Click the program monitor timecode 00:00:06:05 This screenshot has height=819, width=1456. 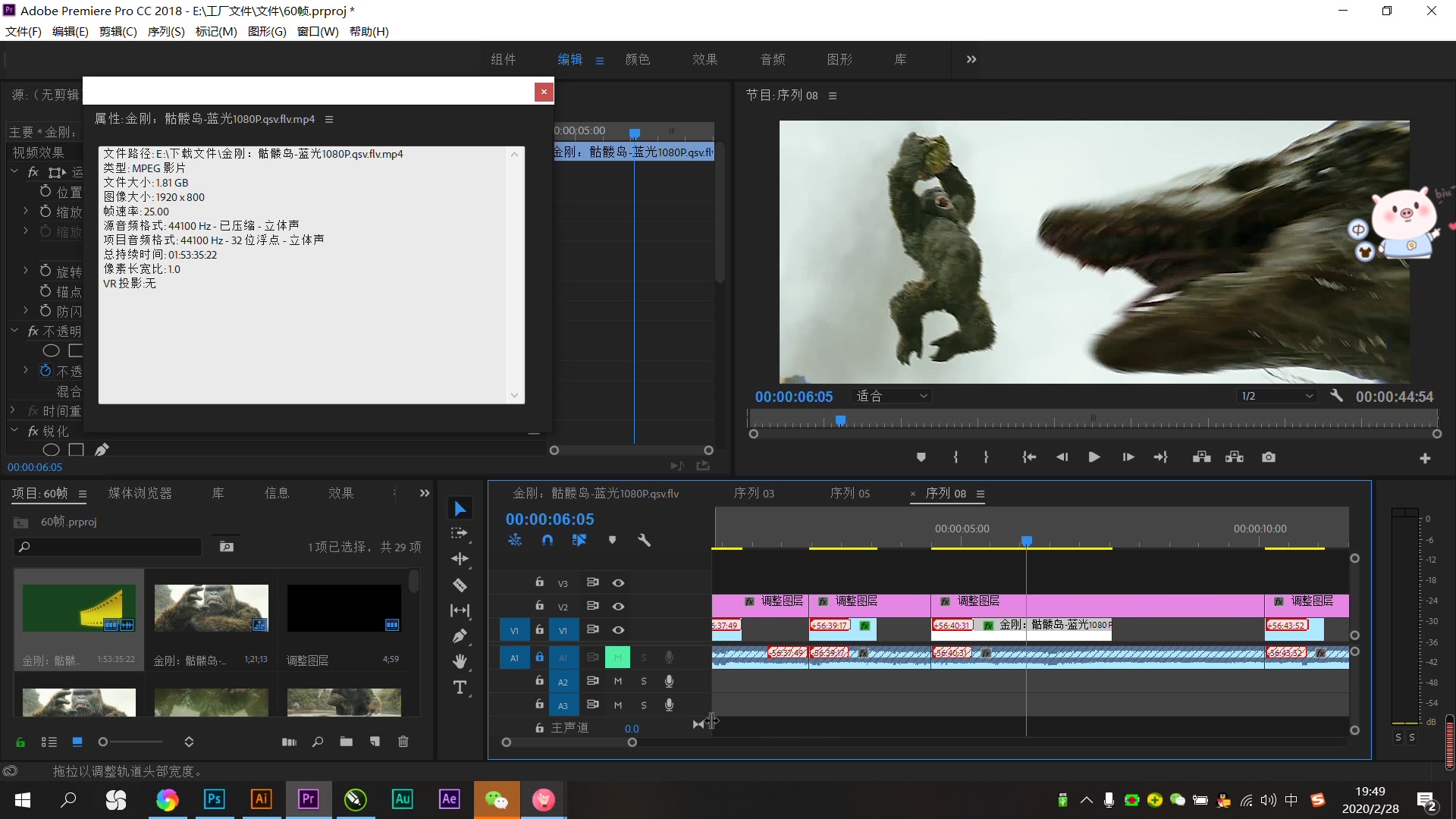pyautogui.click(x=793, y=396)
